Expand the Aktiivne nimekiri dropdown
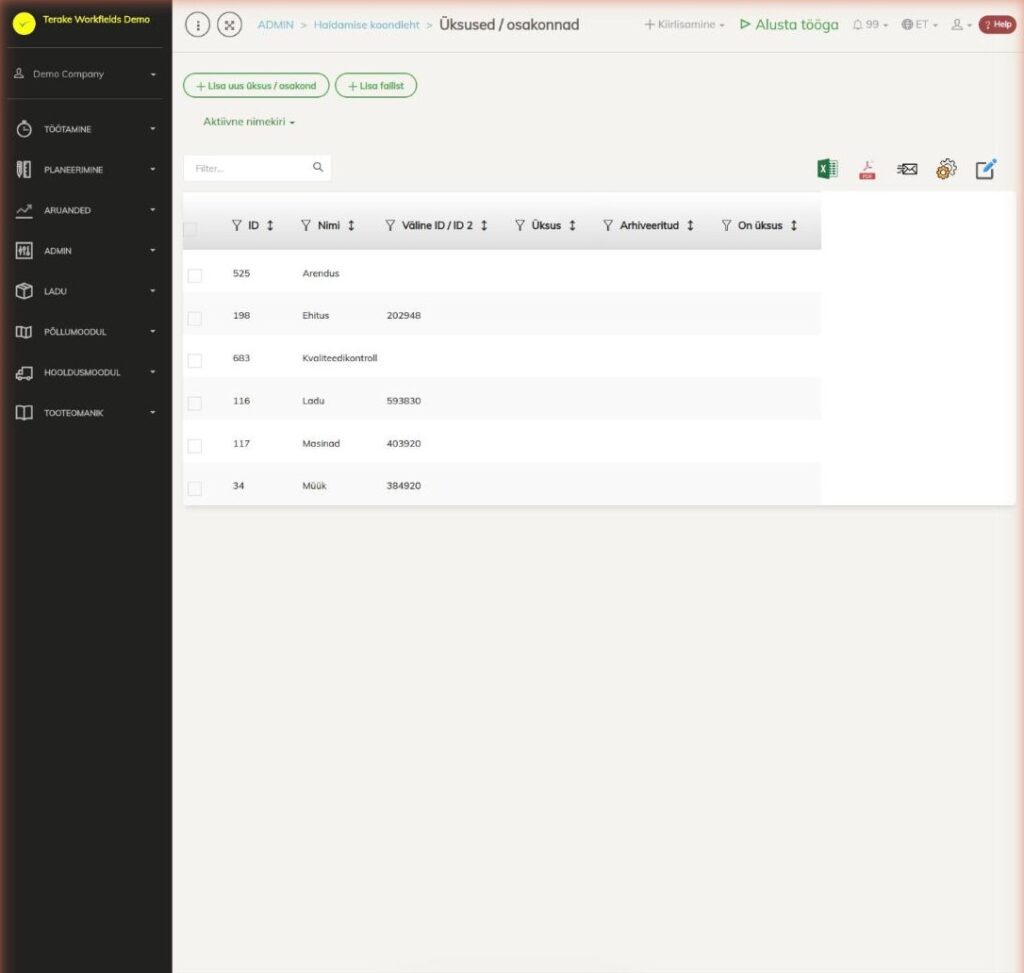Viewport: 1024px width, 973px height. (249, 121)
